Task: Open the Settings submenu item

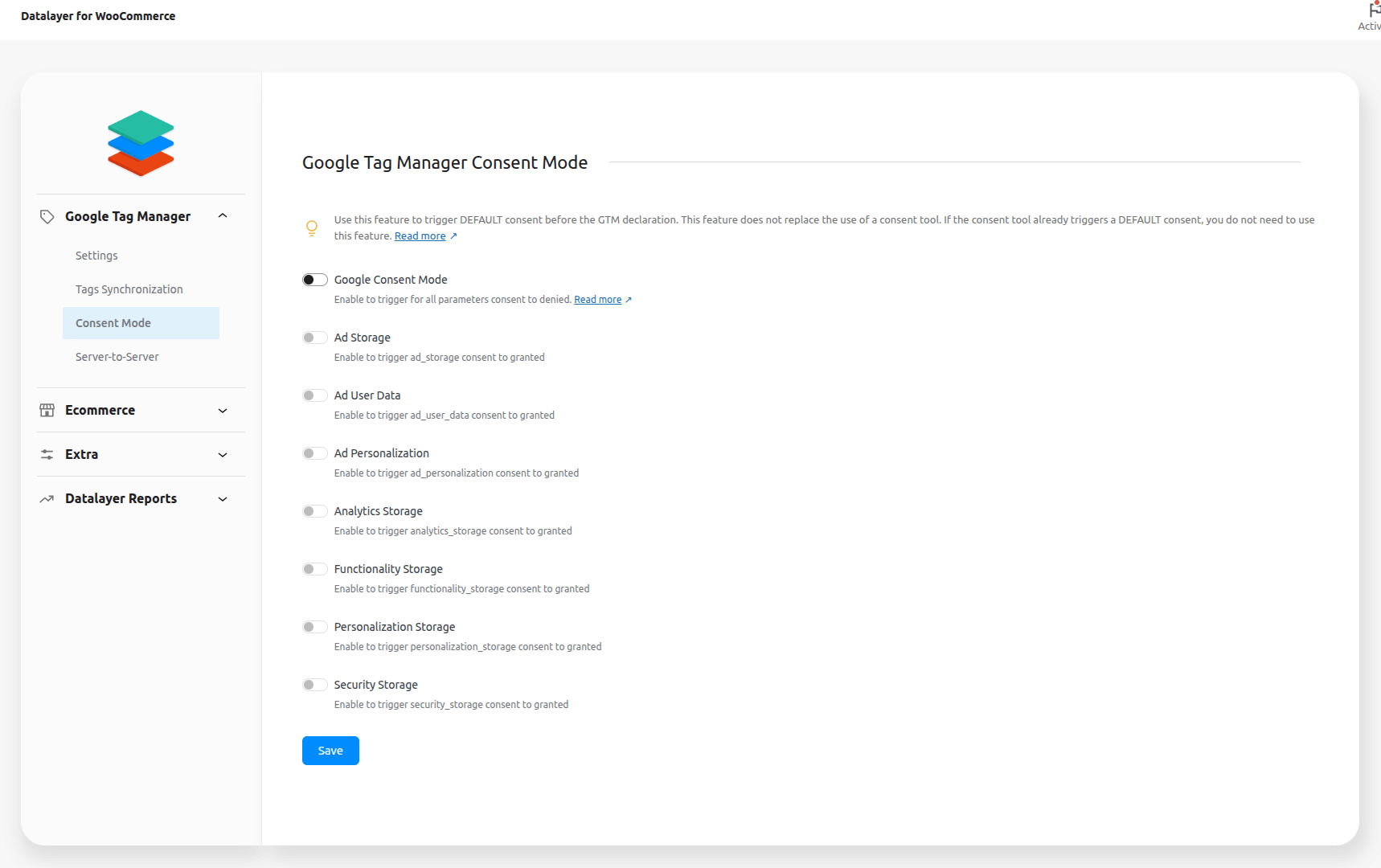Action: click(96, 256)
